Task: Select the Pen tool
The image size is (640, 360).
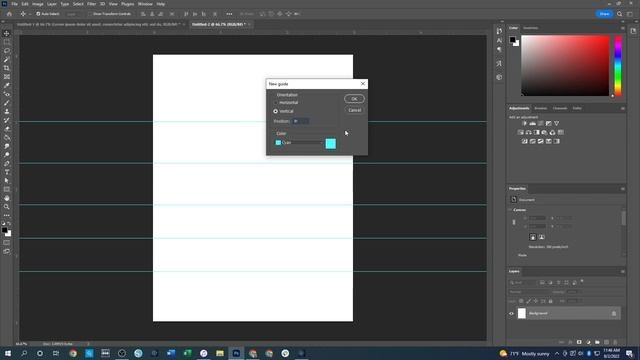Action: coord(7,163)
